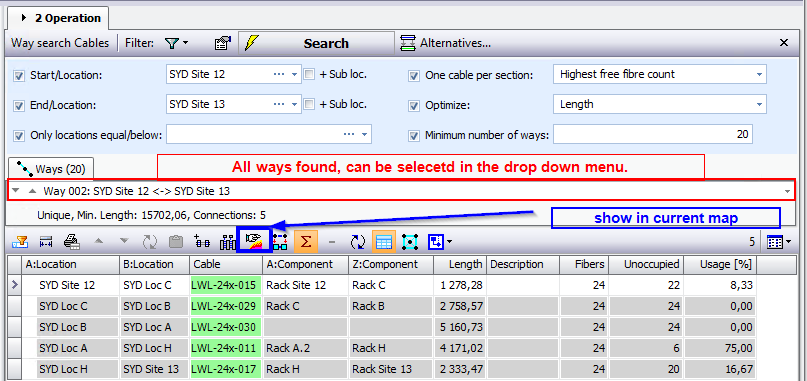Click the Unoccupied column header
Image resolution: width=807 pixels, height=381 pixels.
tap(645, 264)
